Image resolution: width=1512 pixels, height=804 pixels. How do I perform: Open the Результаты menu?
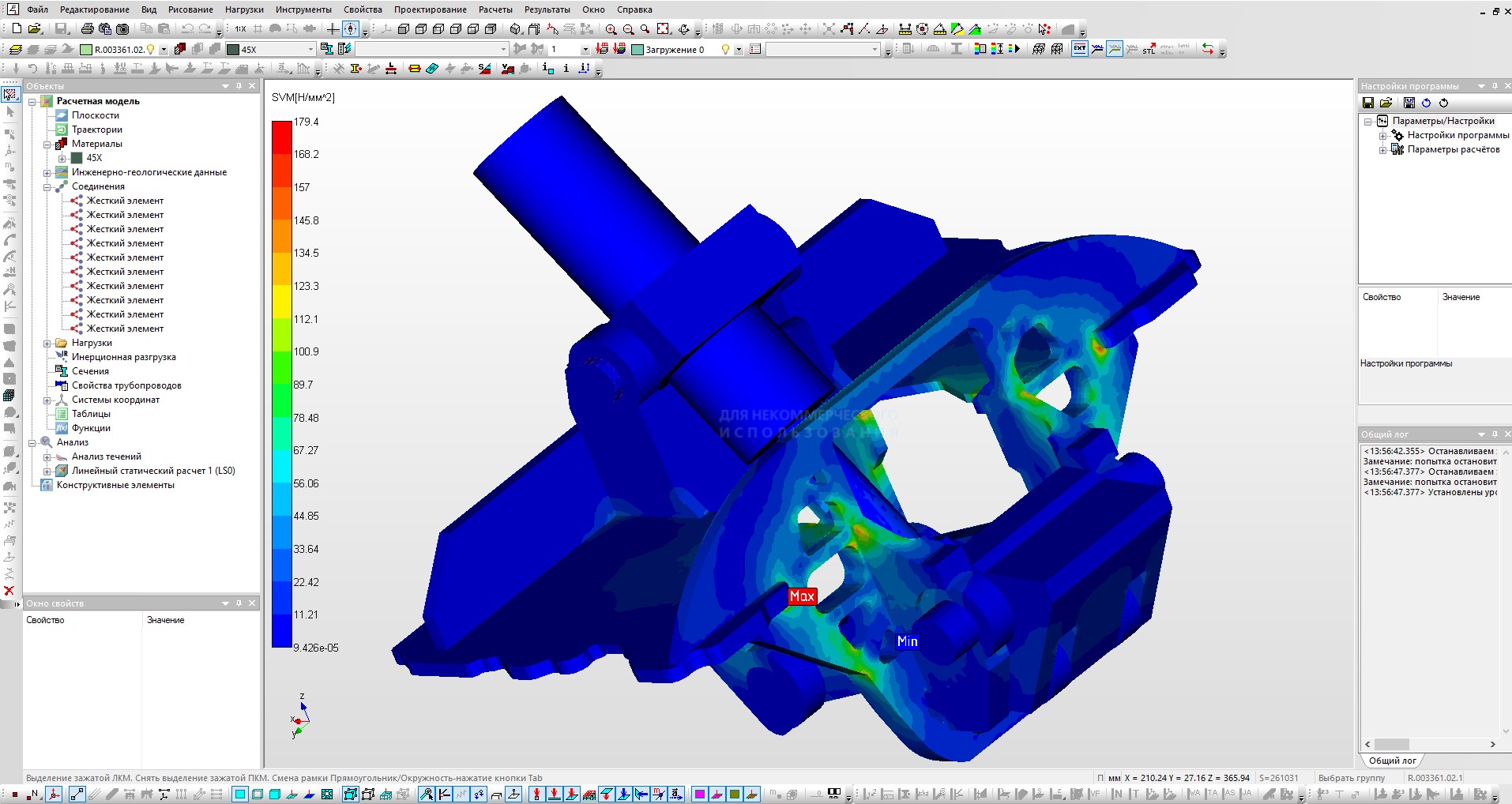click(x=547, y=9)
